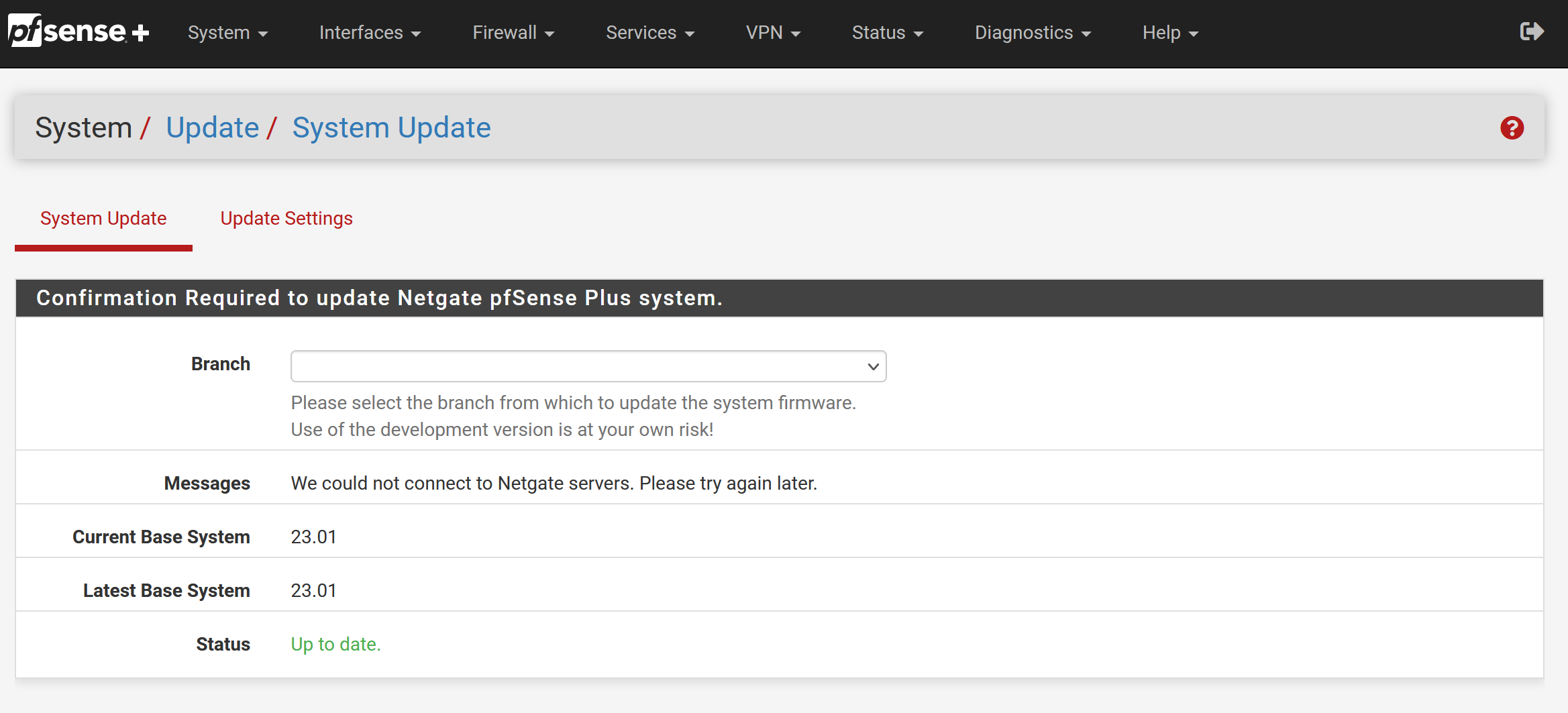Click the green Up to date status text

point(335,644)
